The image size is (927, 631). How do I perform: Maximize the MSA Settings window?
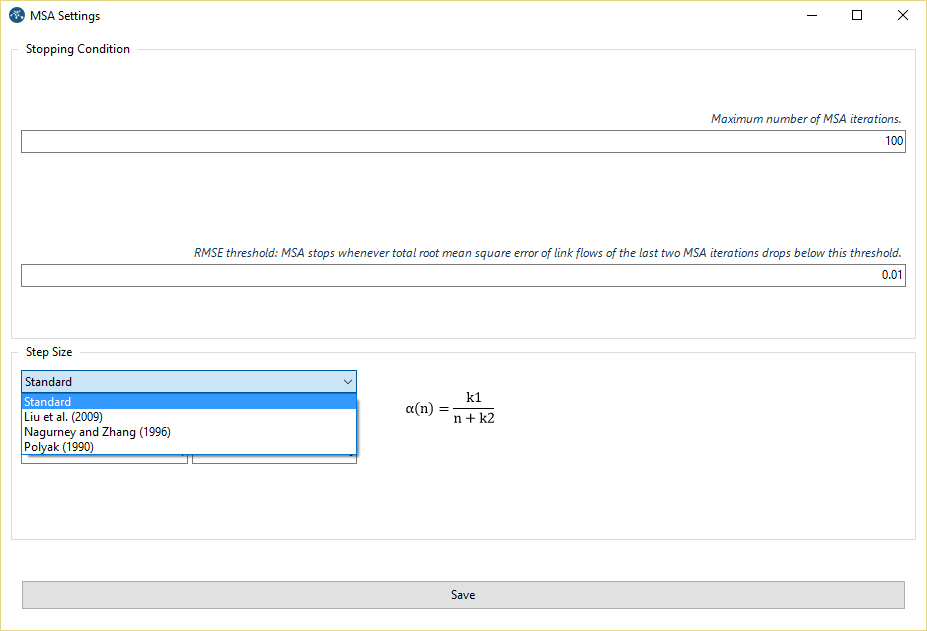[x=857, y=16]
